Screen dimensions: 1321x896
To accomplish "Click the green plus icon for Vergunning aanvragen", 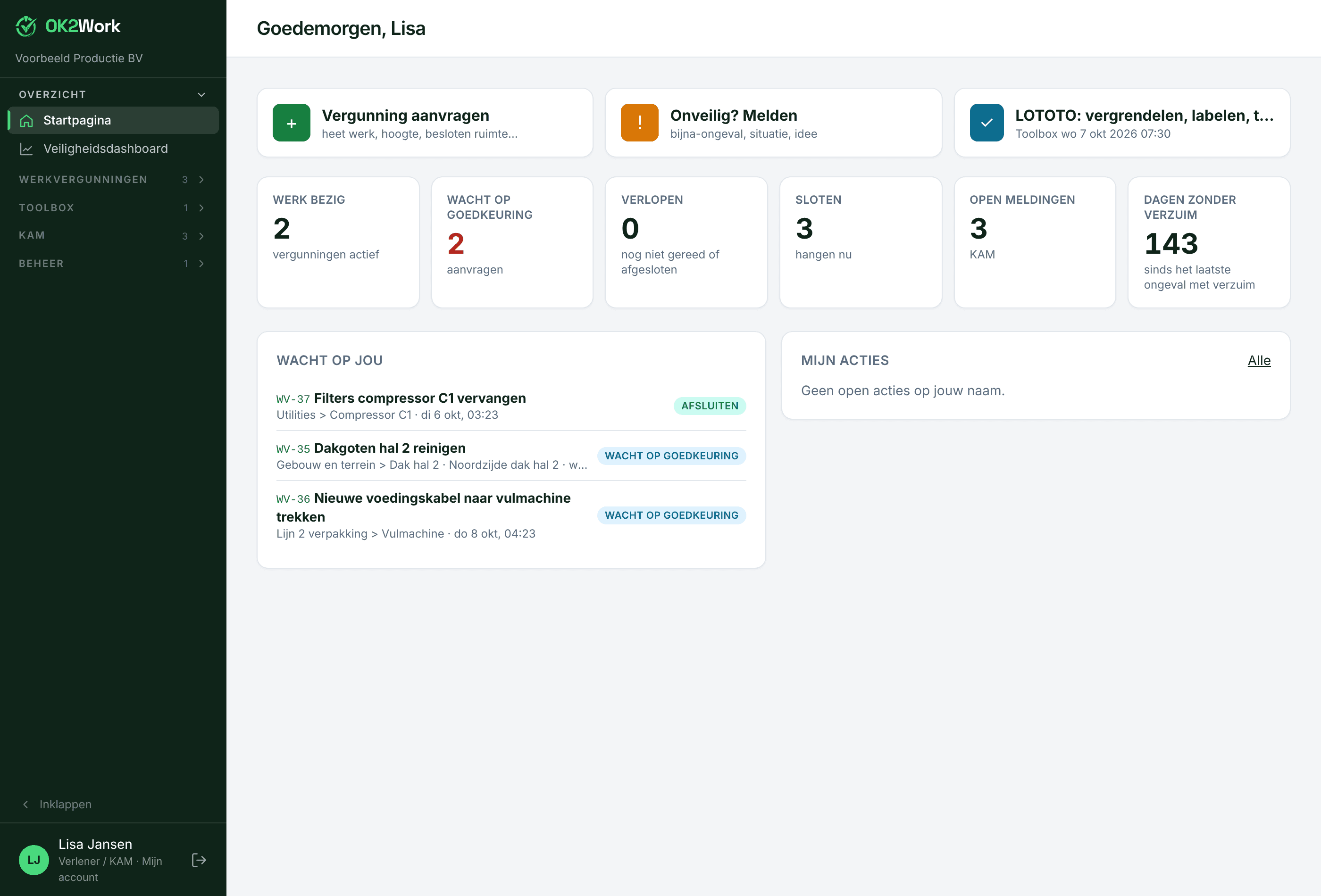I will tap(291, 123).
